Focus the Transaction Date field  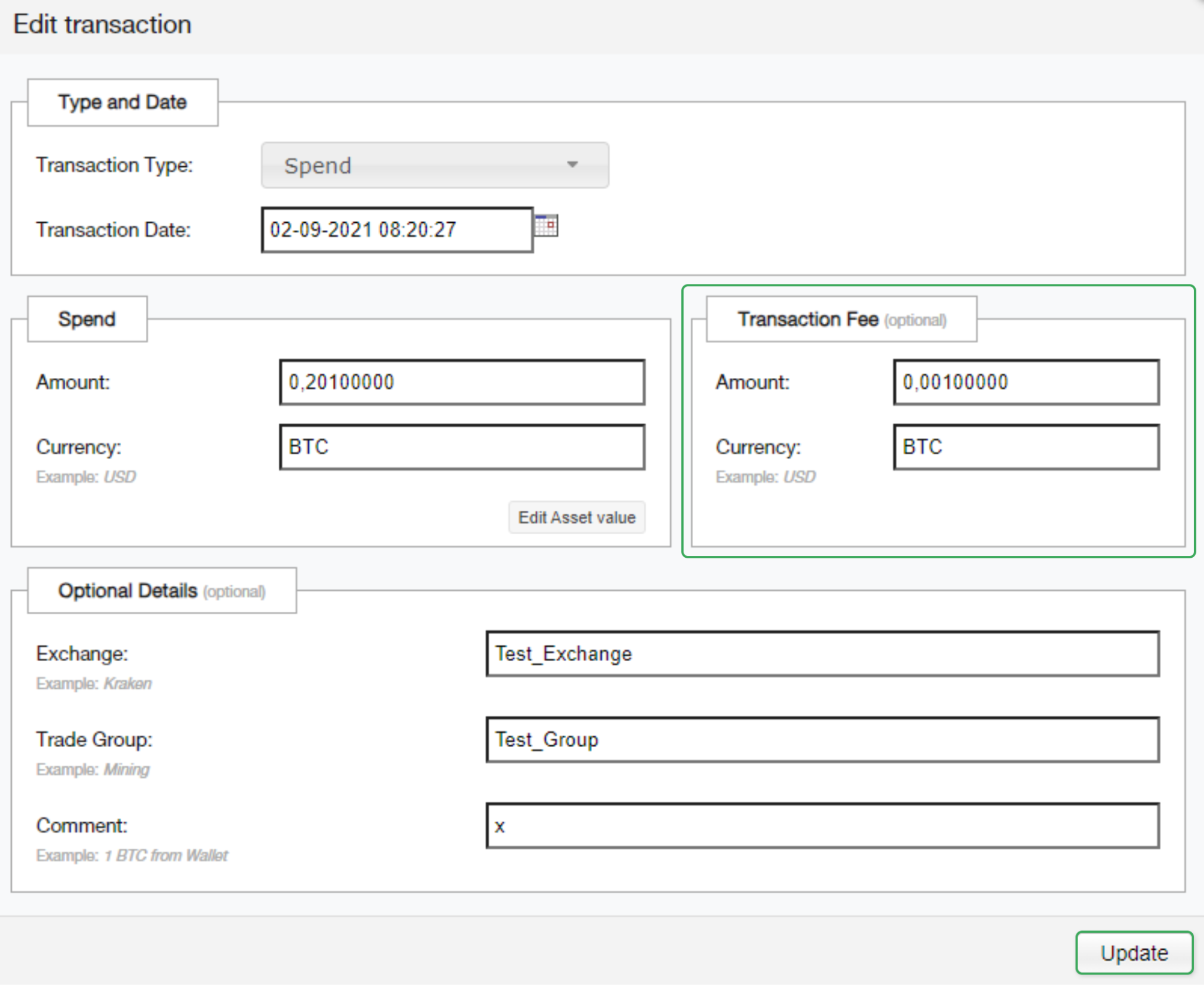397,230
